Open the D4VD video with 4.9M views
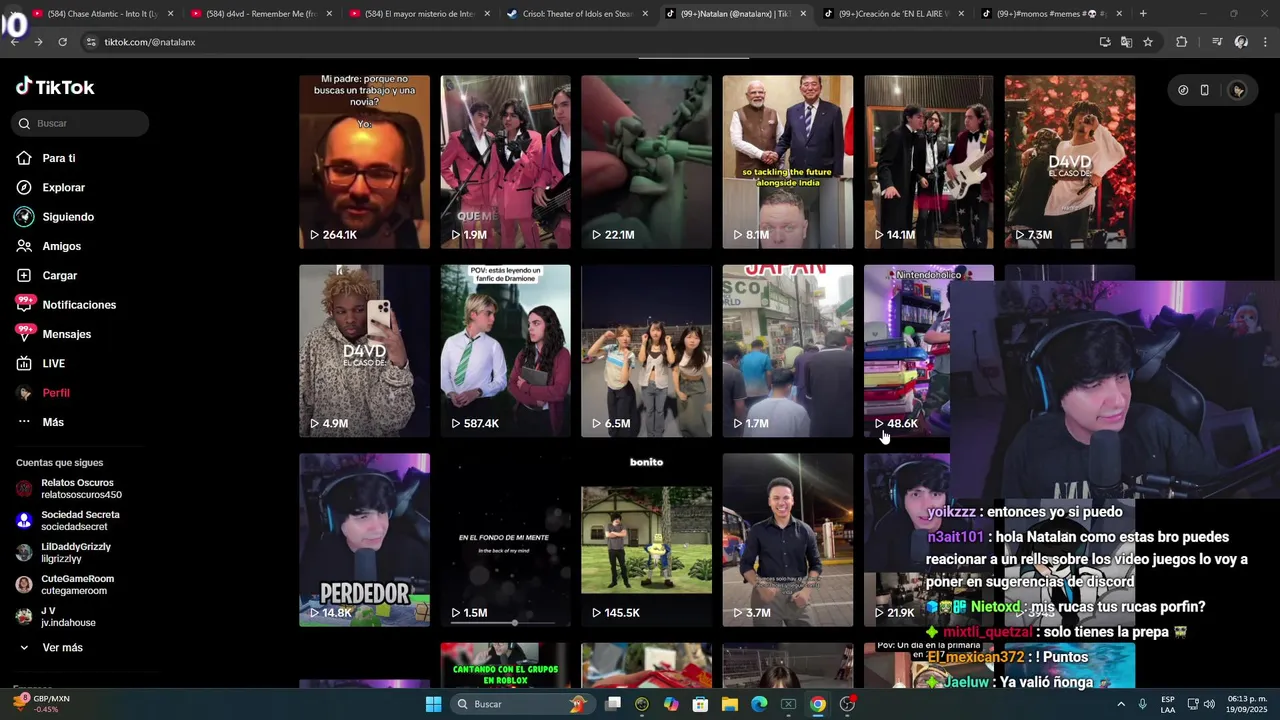Screen dimensions: 1280x720 [x=364, y=350]
